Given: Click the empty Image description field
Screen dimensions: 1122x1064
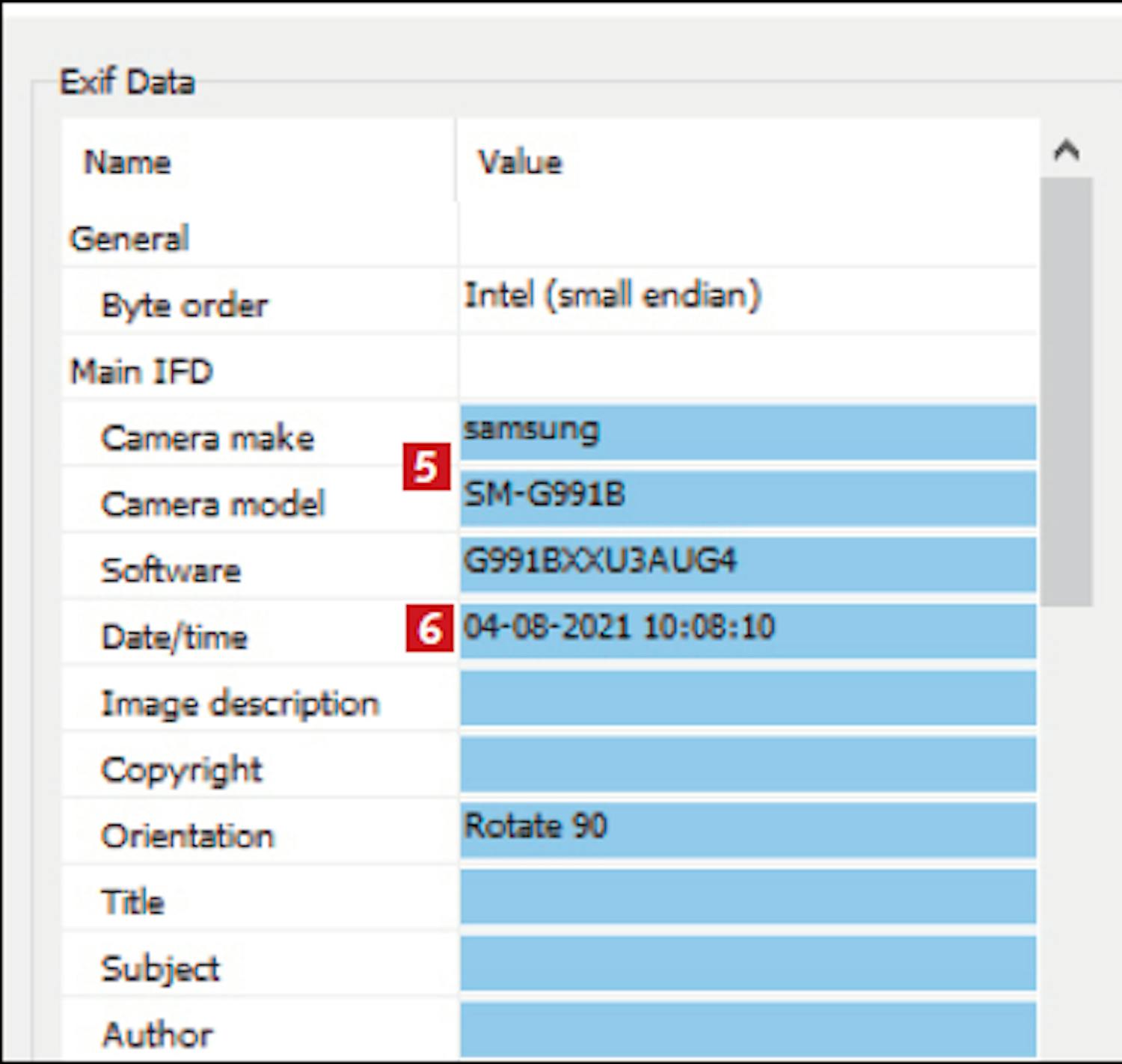Looking at the screenshot, I should point(748,698).
